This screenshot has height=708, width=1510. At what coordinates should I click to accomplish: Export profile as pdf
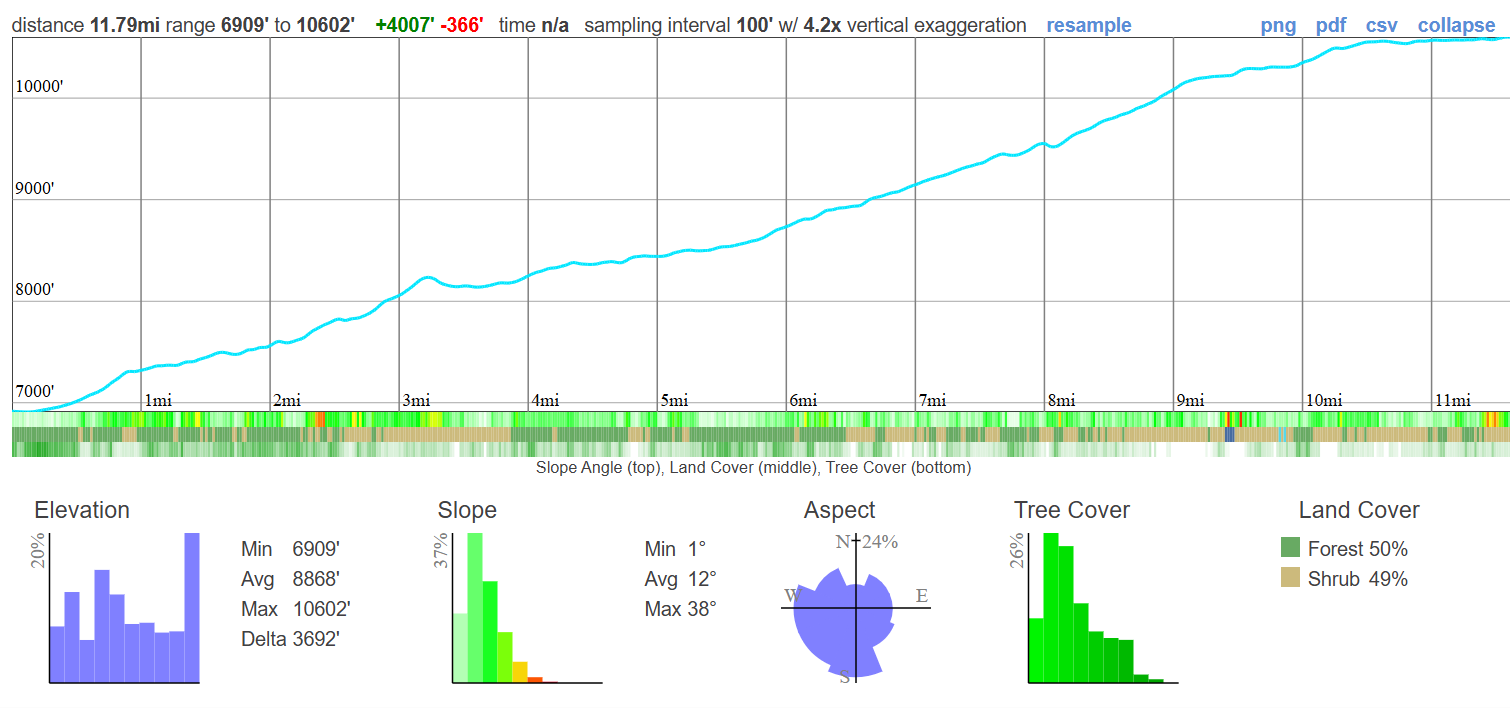click(1331, 25)
